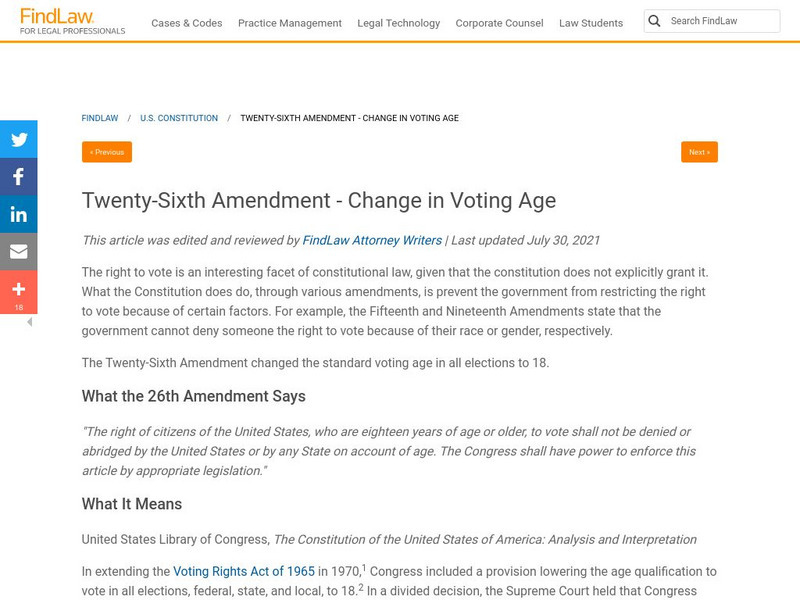Open more sharing options plus icon
Viewport: 800px width, 600px height.
pos(18,289)
